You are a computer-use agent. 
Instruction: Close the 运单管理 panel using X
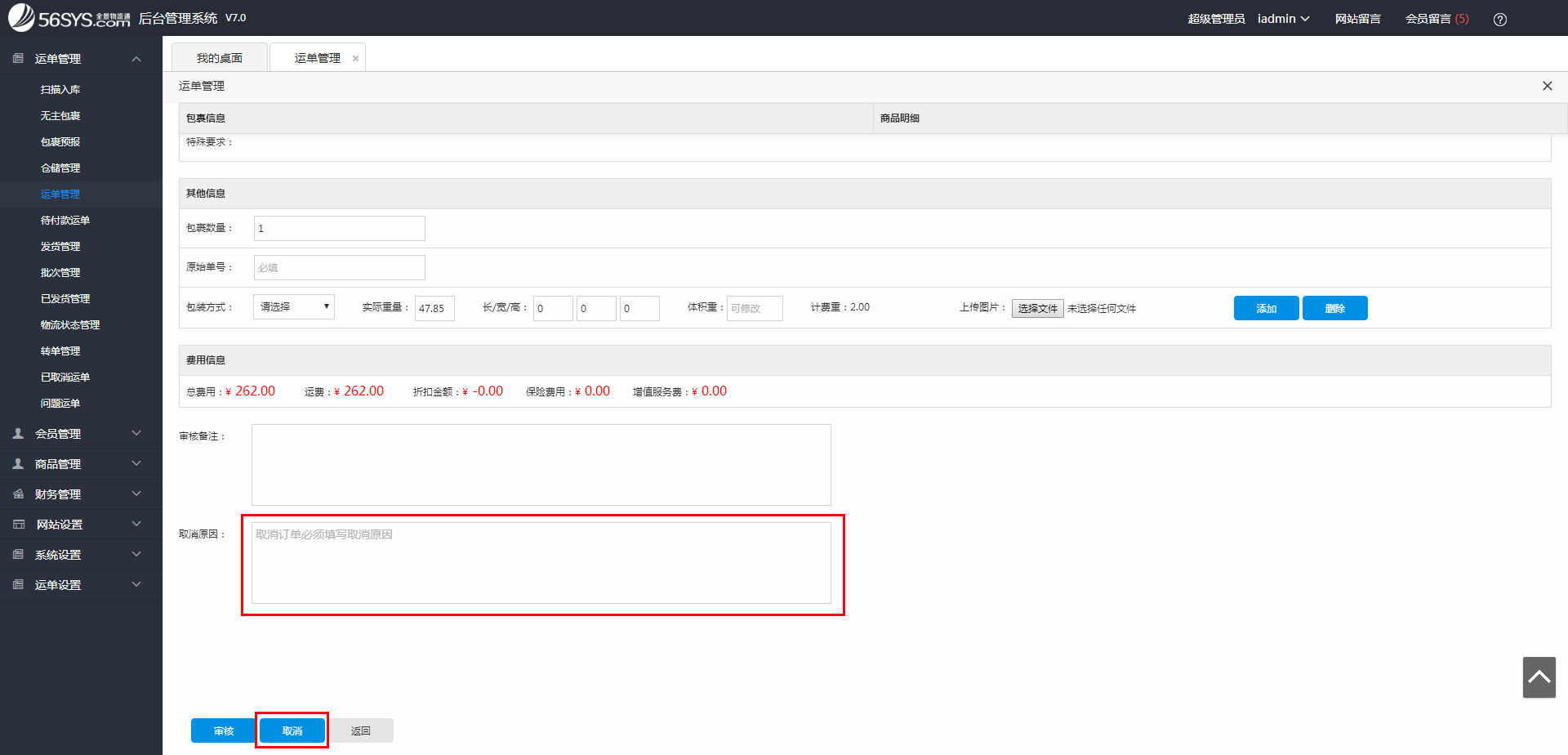pyautogui.click(x=1547, y=86)
